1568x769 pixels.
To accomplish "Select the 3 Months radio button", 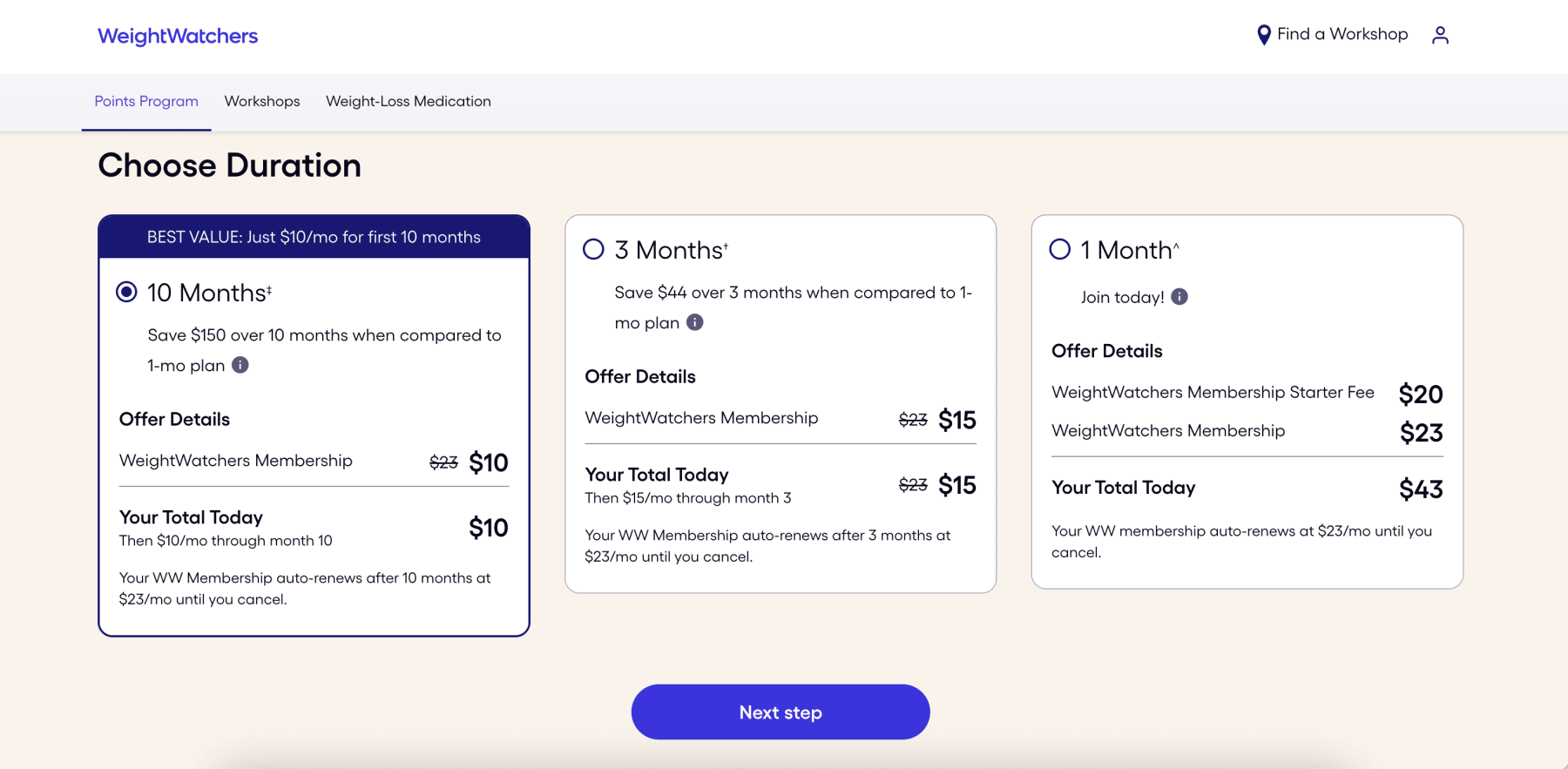I will pyautogui.click(x=593, y=250).
